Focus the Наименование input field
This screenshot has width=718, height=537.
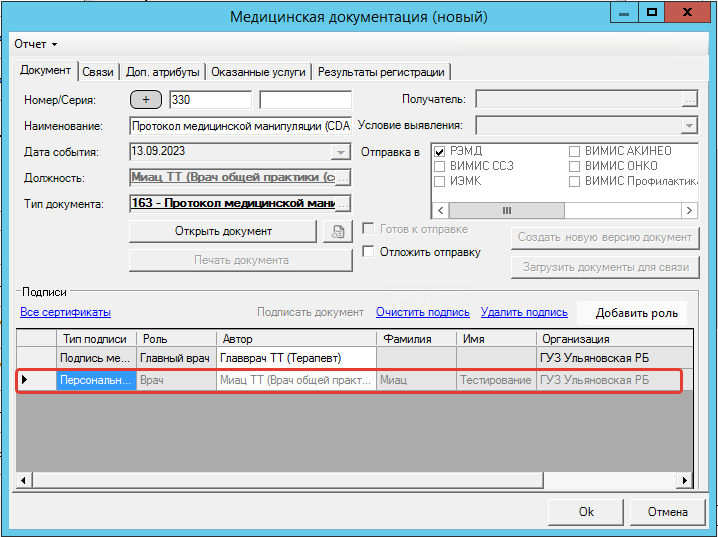240,126
